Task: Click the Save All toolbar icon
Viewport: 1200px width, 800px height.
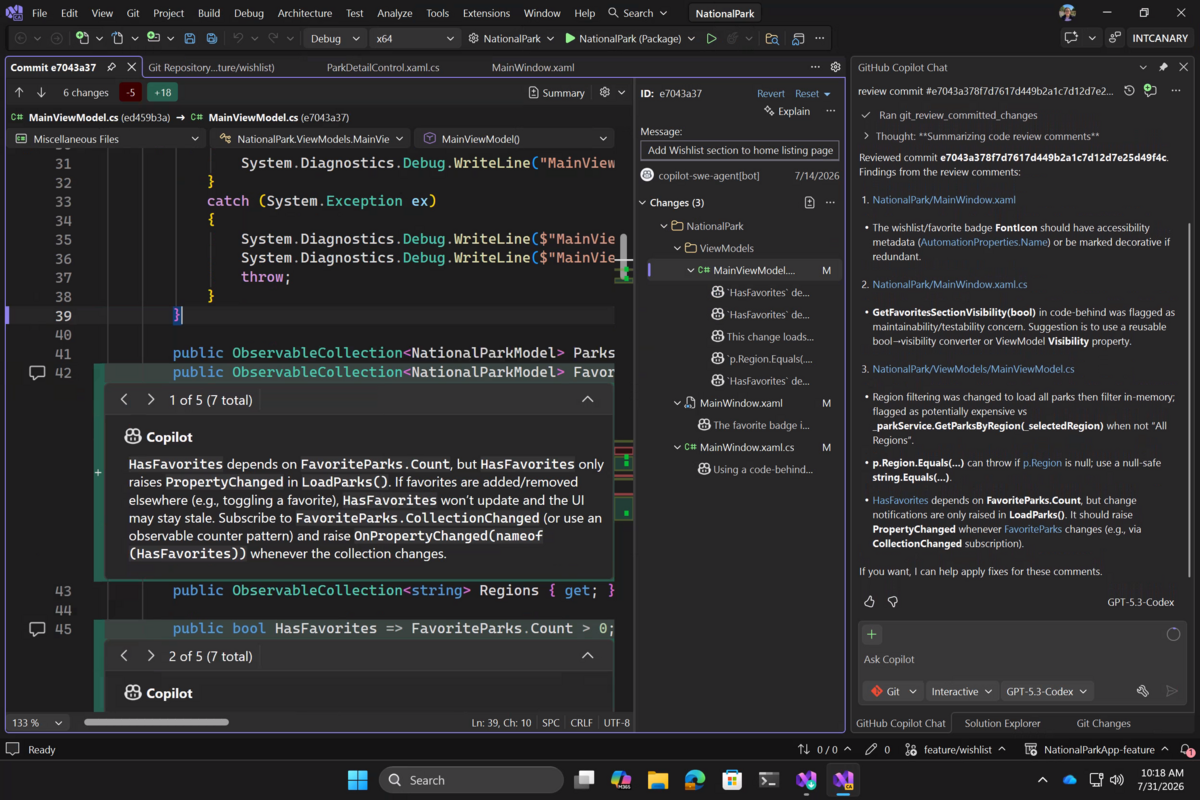Action: [212, 38]
